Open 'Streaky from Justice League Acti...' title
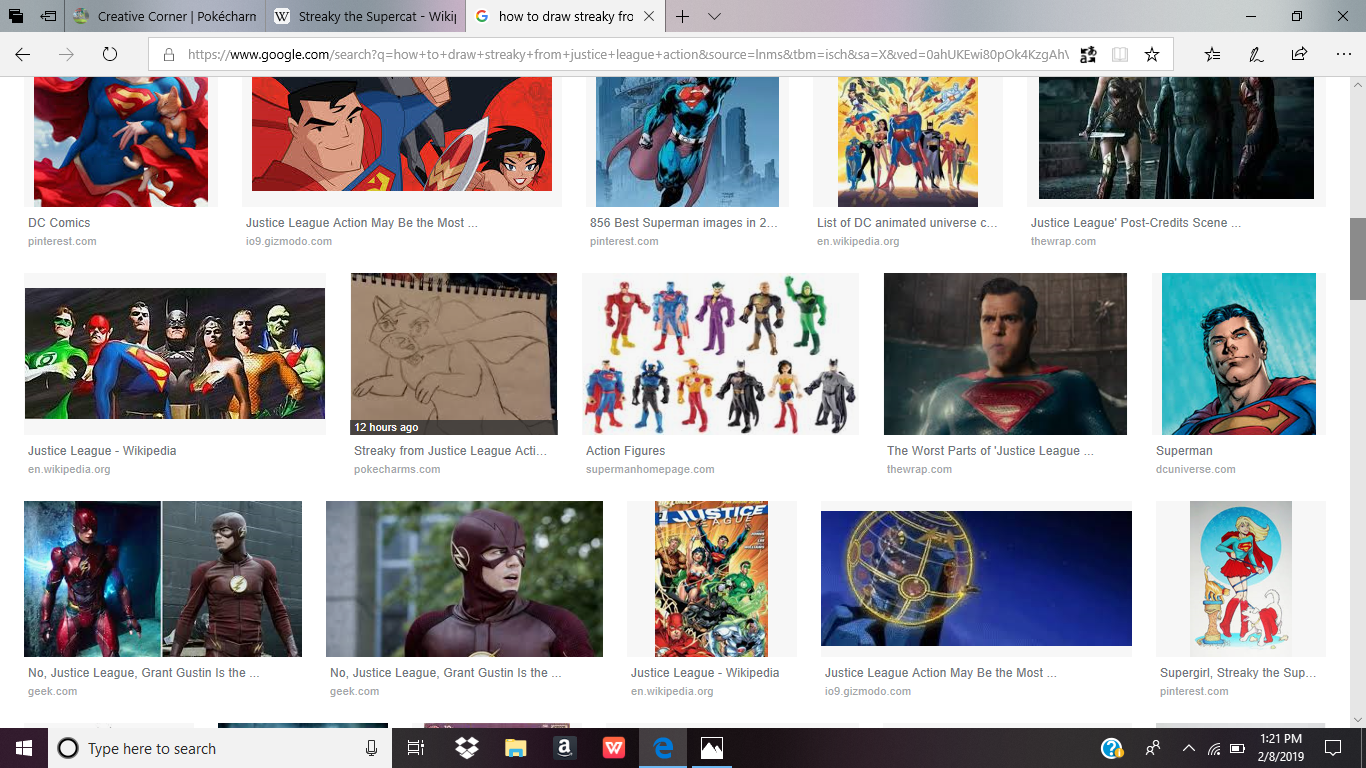The height and width of the screenshot is (768, 1366). coord(450,451)
